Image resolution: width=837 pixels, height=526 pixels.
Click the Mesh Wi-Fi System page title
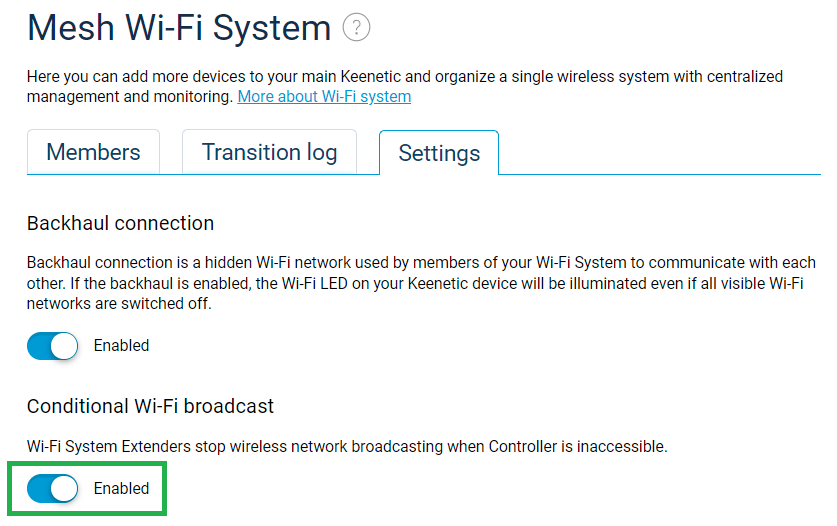[179, 28]
